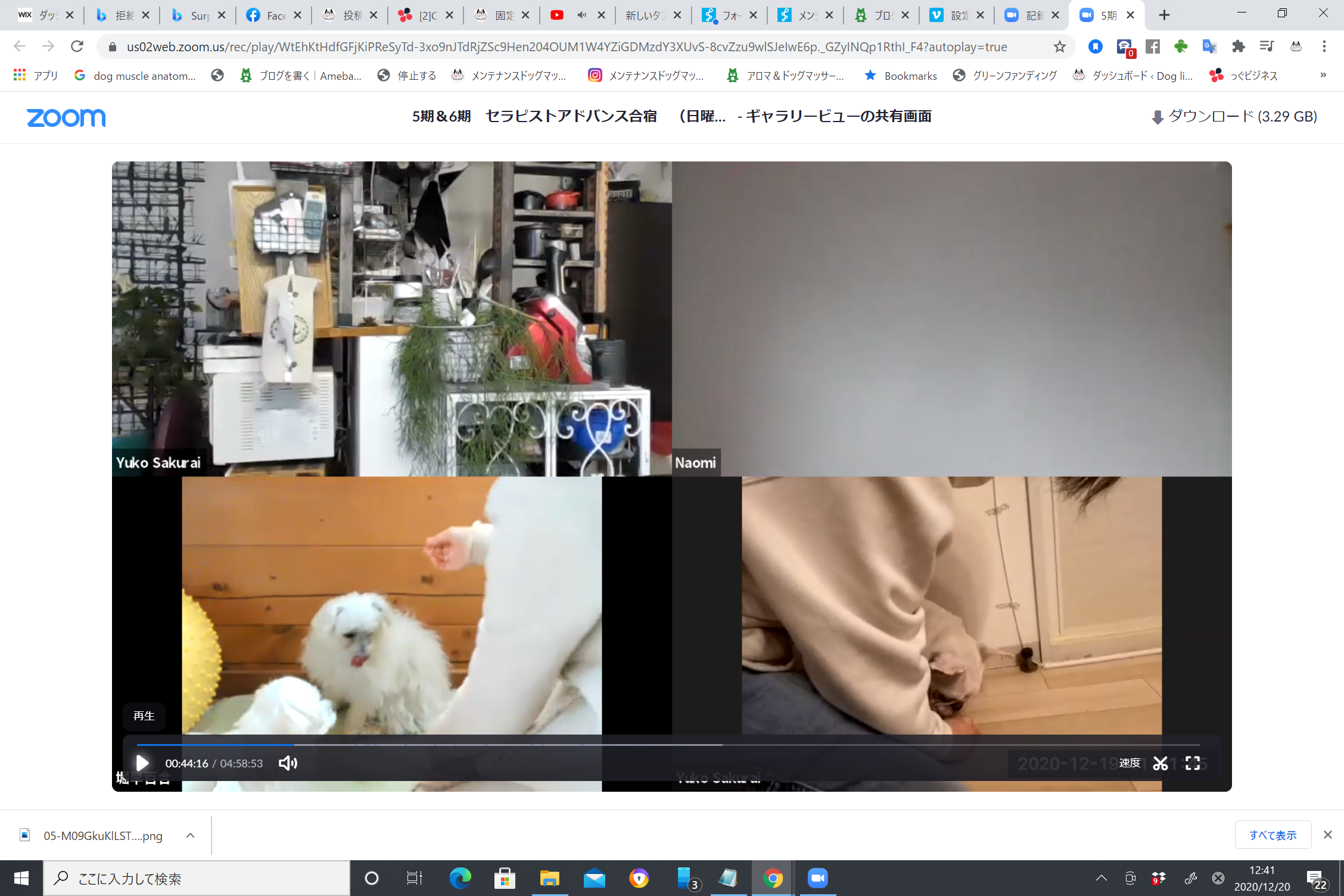Click the Google Translate extension icon
Screen dimensions: 1344x896
tap(1209, 46)
